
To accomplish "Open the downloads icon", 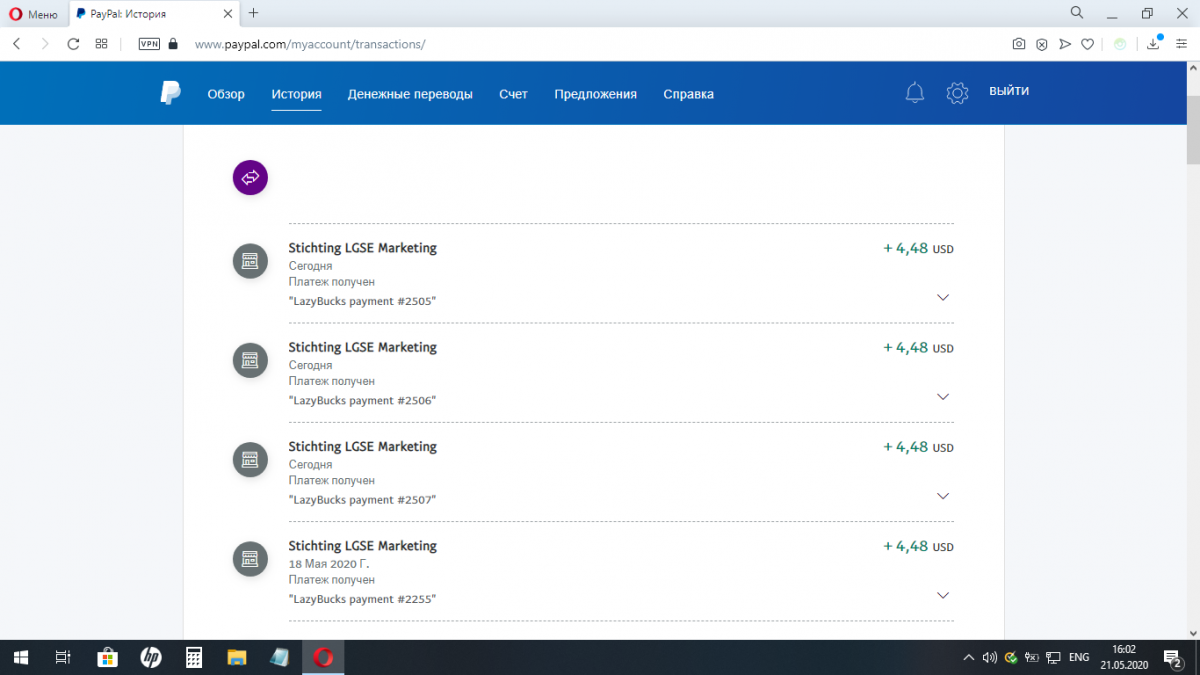I will coord(1155,43).
